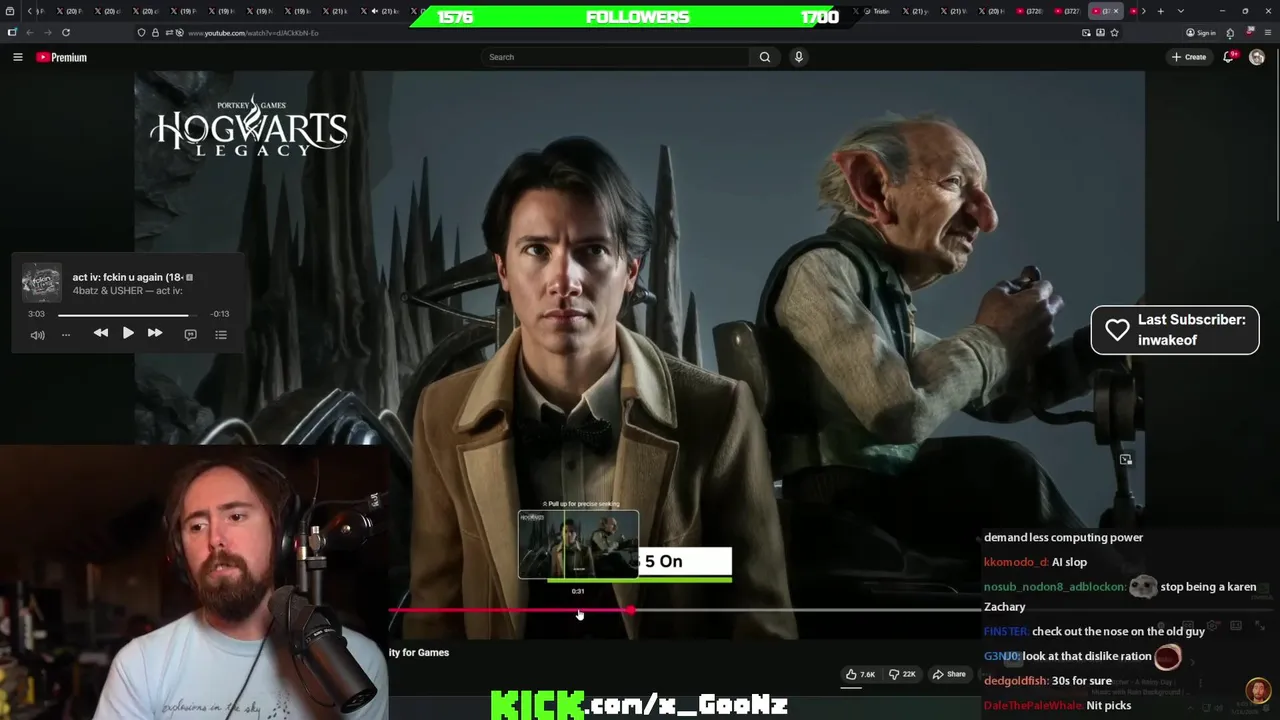Image resolution: width=1280 pixels, height=720 pixels.
Task: Skip to next track in music player
Action: pyautogui.click(x=155, y=333)
